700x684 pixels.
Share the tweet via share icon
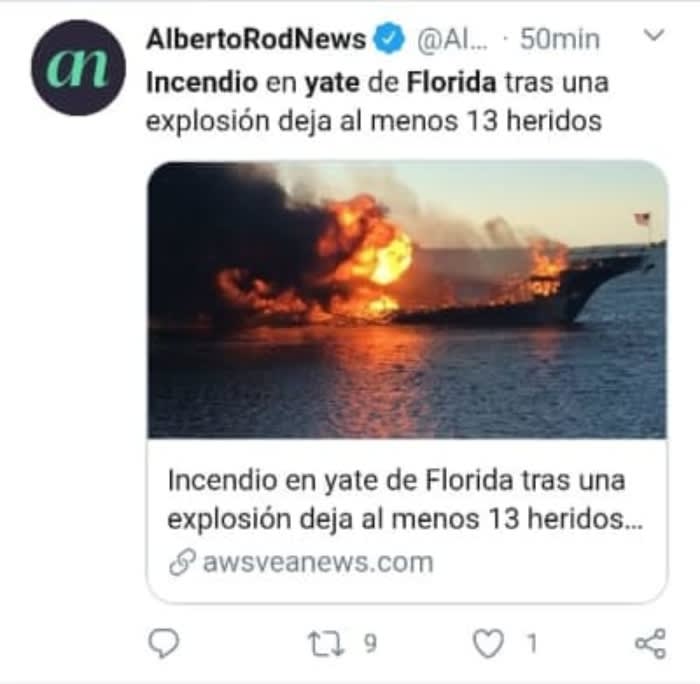click(650, 643)
